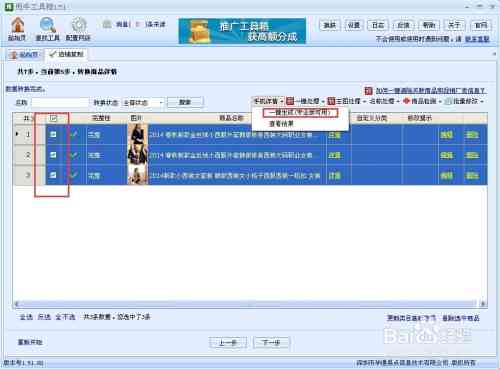Image resolution: width=500 pixels, height=369 pixels.
Task: Click the batch modify icon at toolbar end
Action: (449, 101)
